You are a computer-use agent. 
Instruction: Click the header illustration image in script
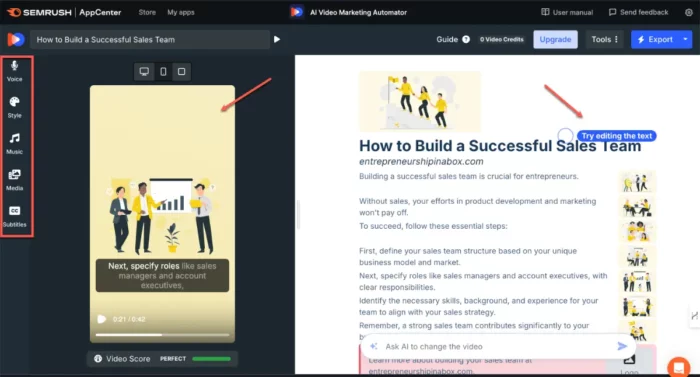[420, 101]
